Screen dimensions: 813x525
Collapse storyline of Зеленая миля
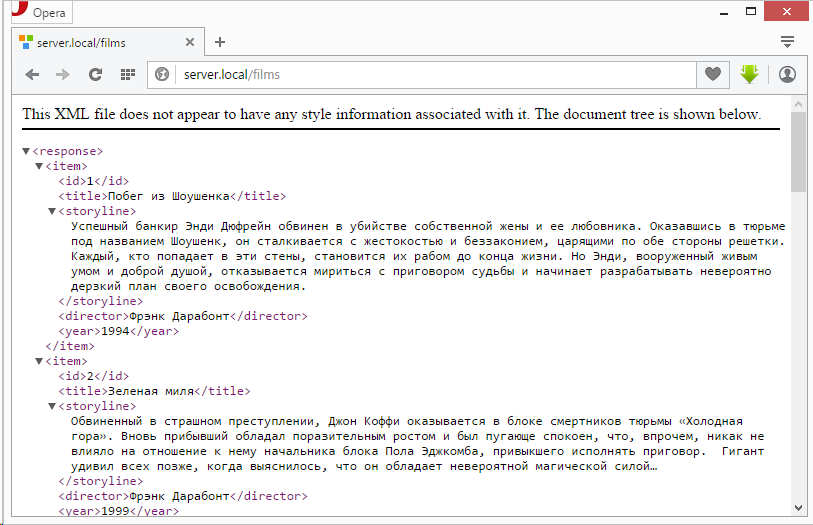52,406
